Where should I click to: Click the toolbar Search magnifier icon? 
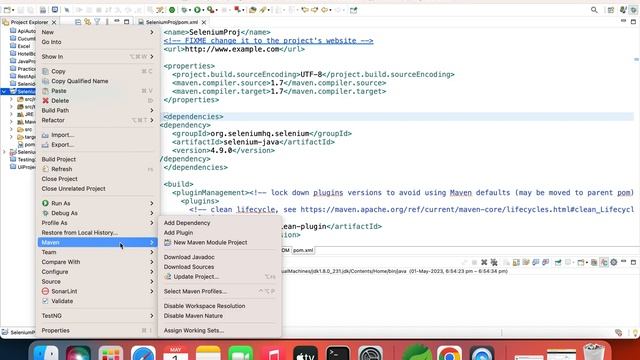[x=594, y=10]
